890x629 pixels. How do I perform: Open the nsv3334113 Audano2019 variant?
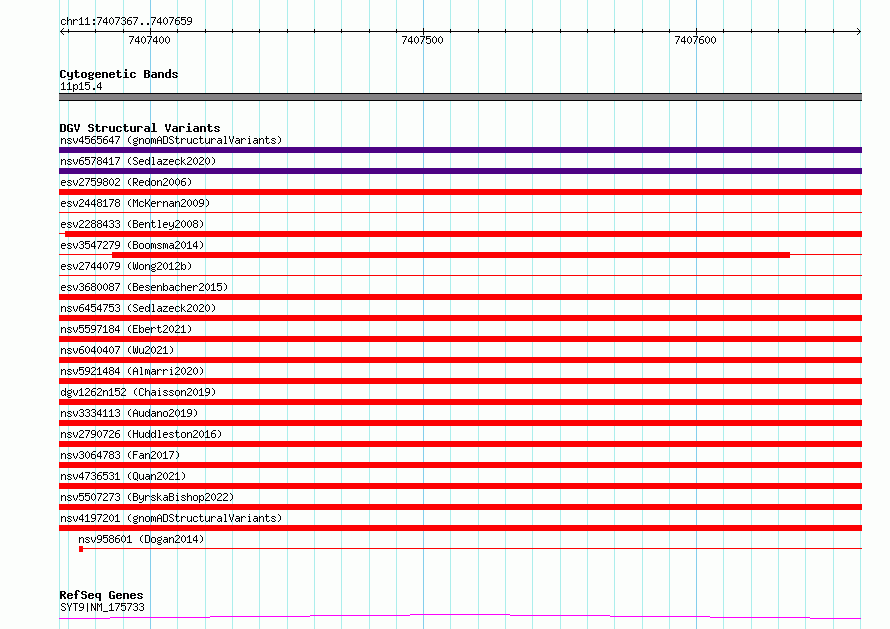click(460, 423)
